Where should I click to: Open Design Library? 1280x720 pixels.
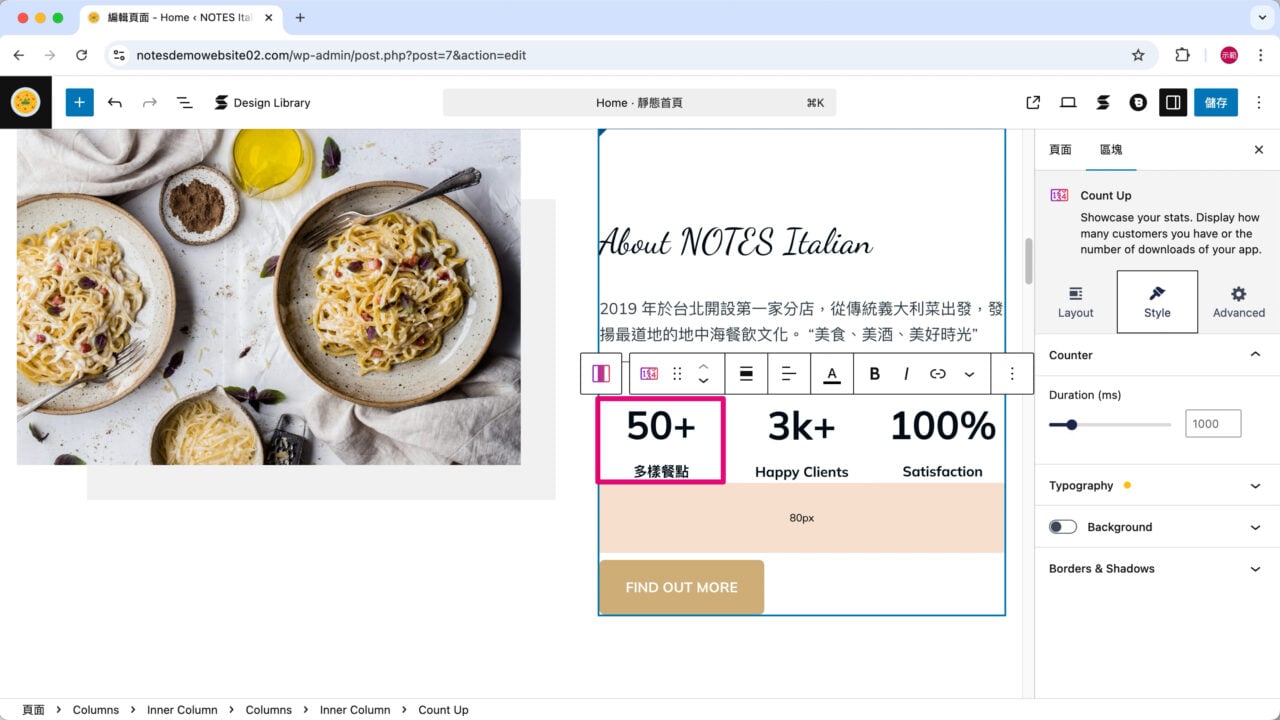(262, 102)
